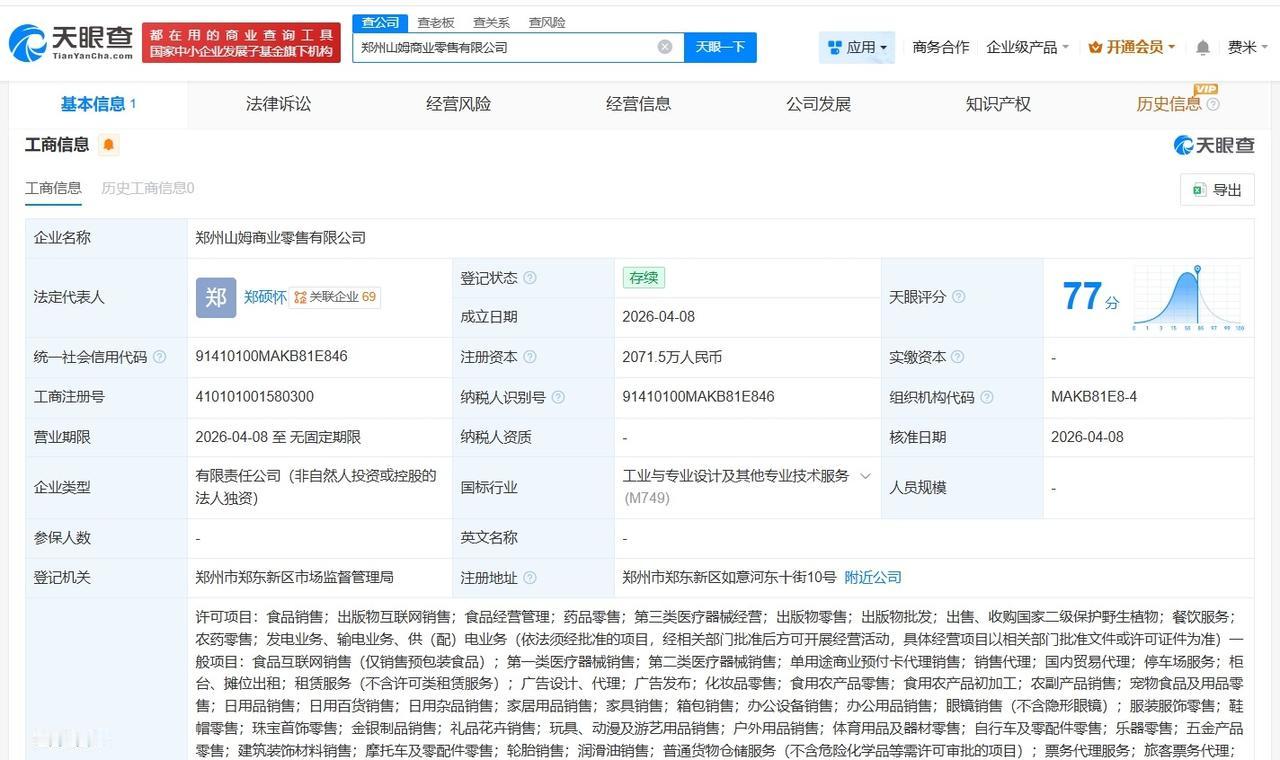The width and height of the screenshot is (1280, 760).
Task: Click legal representative 郑硕怀 link
Action: click(x=263, y=297)
